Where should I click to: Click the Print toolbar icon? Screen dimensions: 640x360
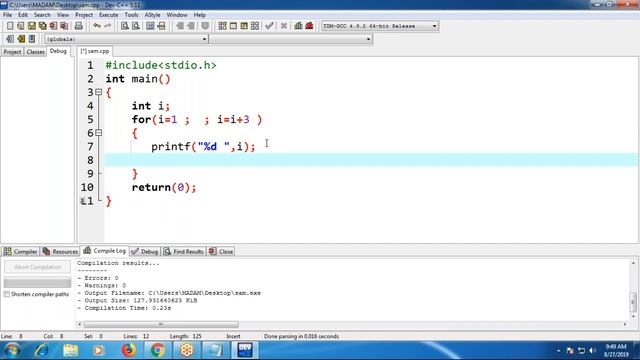78,26
